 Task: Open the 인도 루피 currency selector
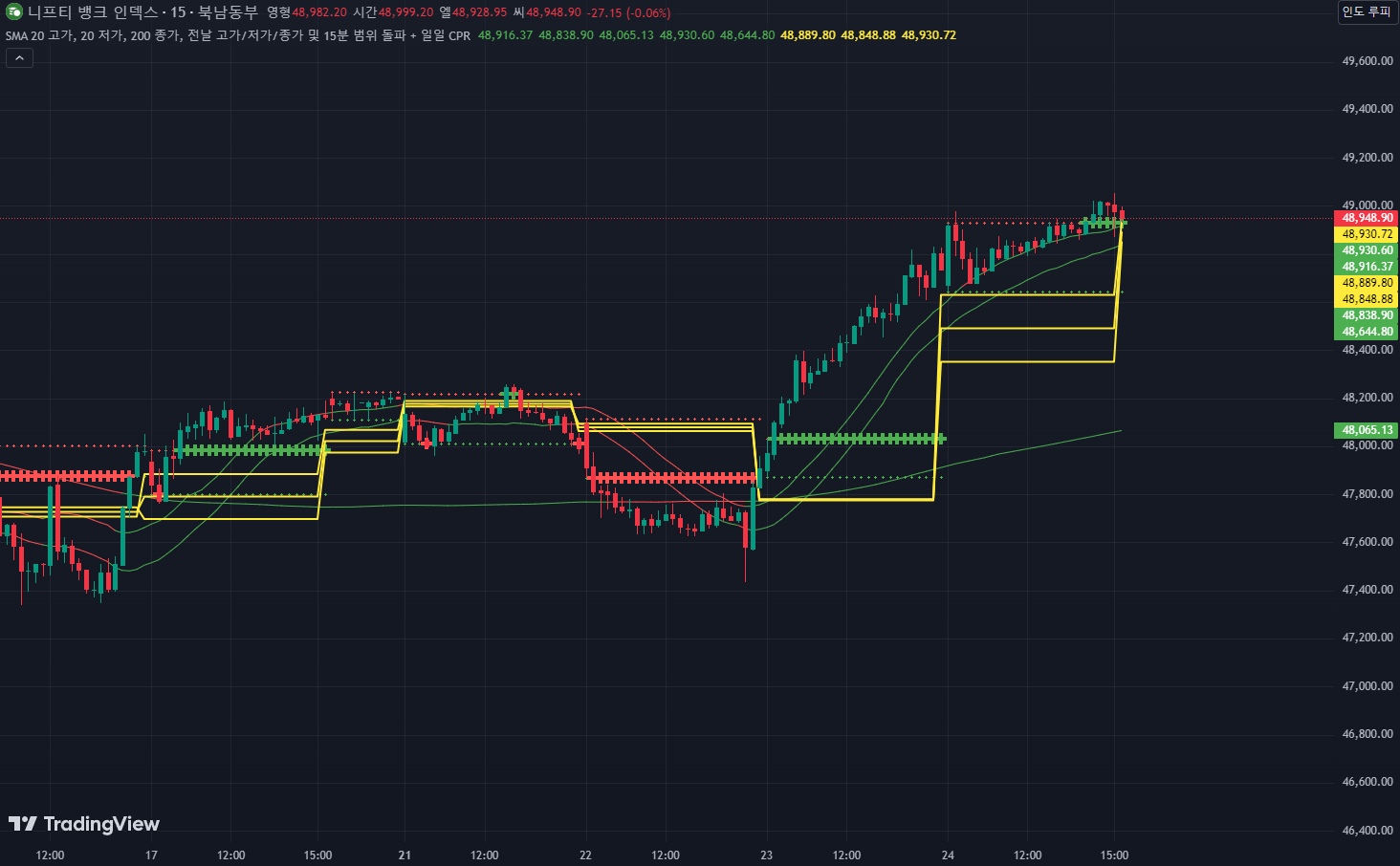click(x=1366, y=11)
